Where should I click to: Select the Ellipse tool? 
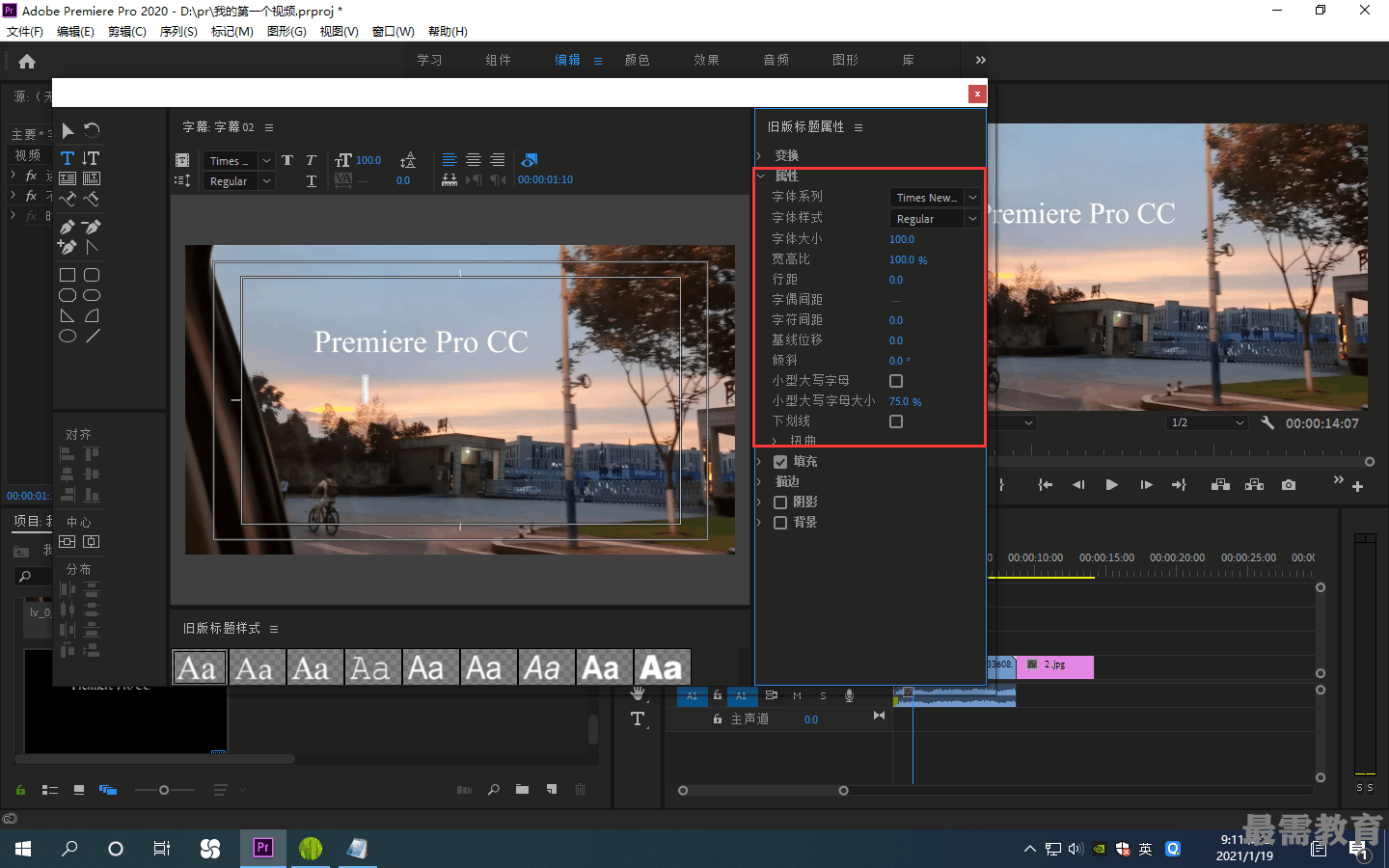(x=68, y=336)
